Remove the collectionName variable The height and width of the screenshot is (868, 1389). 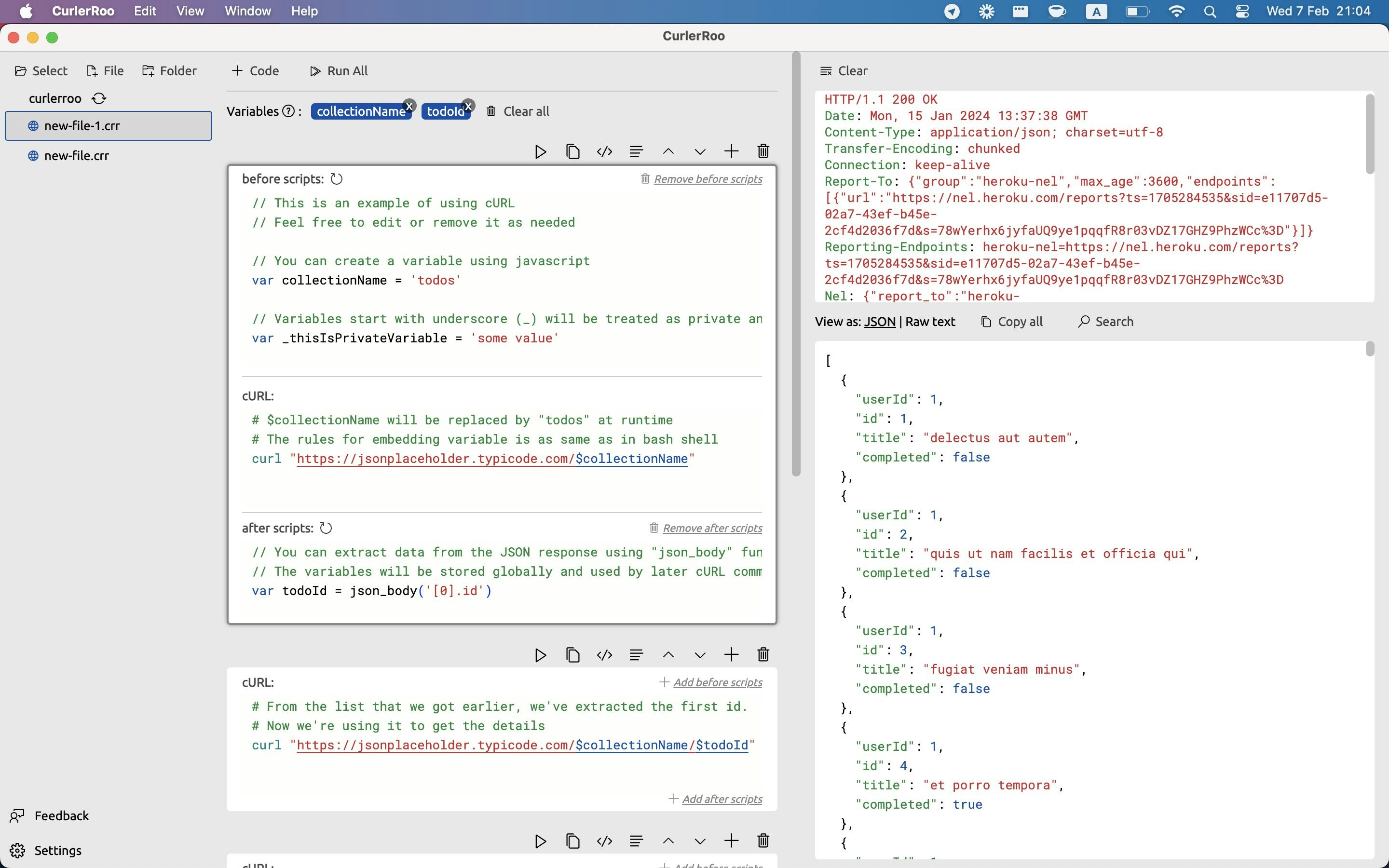(409, 106)
